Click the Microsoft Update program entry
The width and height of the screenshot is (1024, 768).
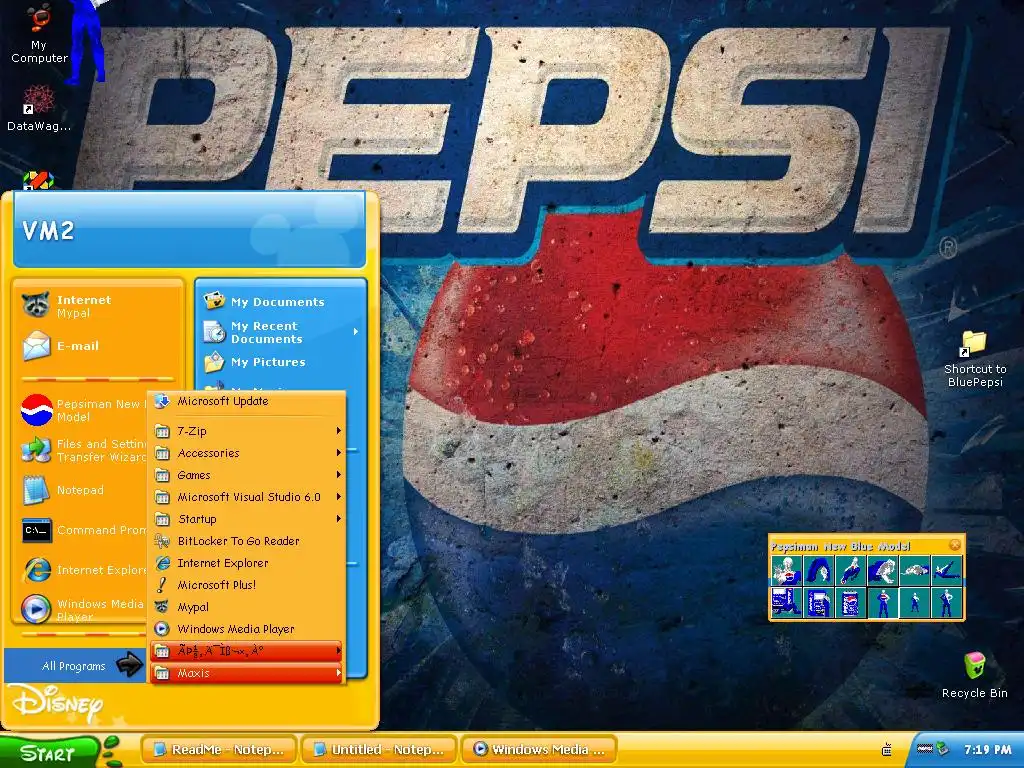[247, 401]
